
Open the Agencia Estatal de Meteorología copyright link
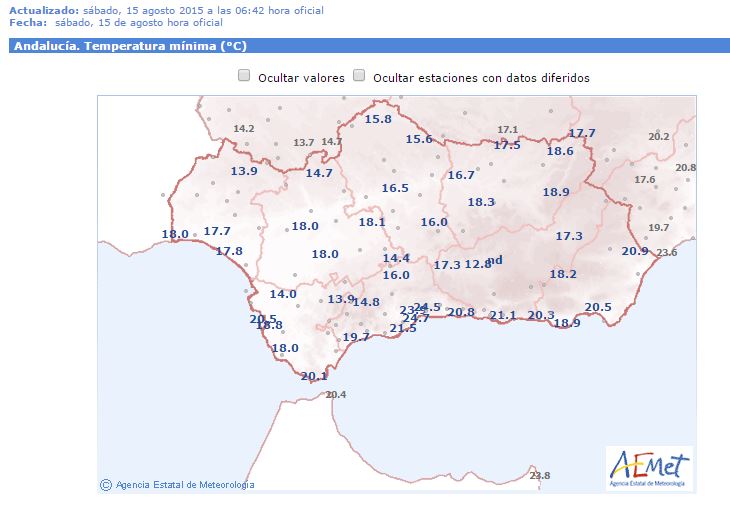[x=177, y=485]
